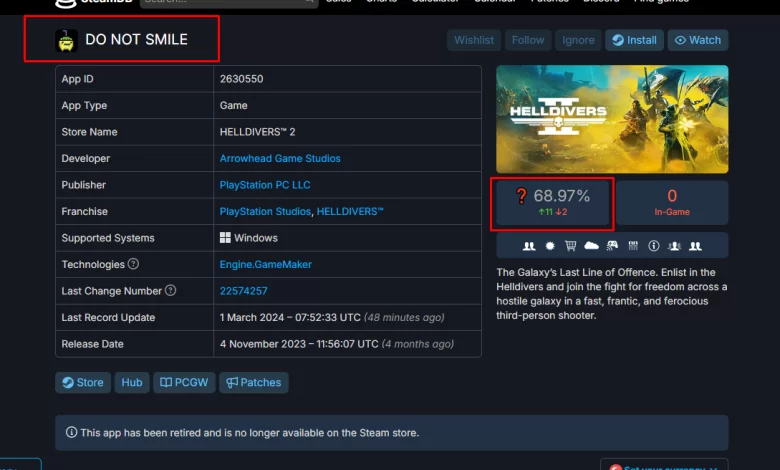The image size is (780, 470).
Task: Open the Store page button
Action: click(x=83, y=382)
